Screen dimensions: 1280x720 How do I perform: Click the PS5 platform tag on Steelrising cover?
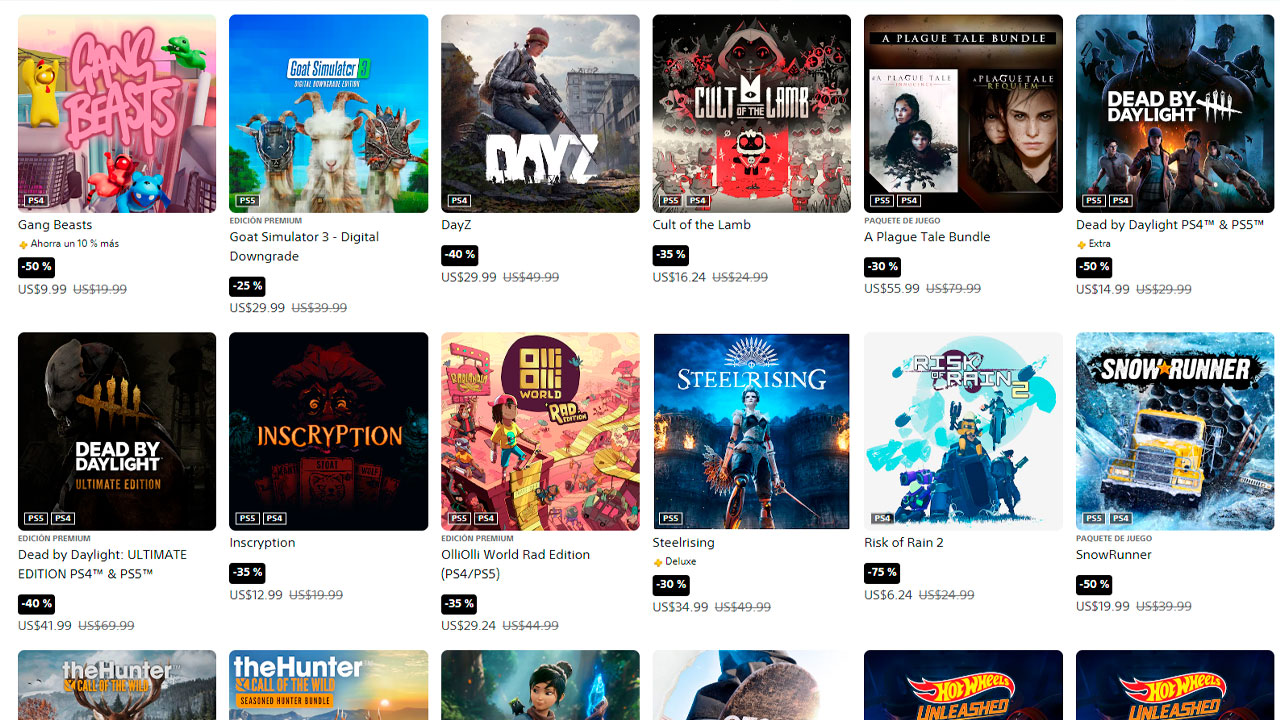click(671, 518)
